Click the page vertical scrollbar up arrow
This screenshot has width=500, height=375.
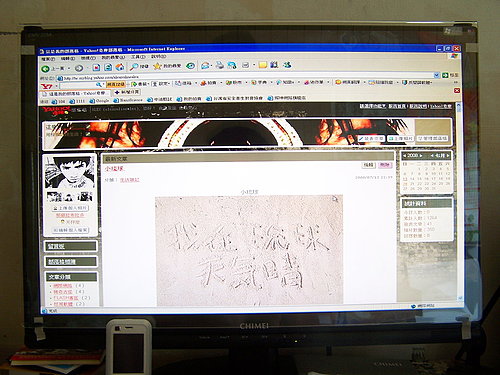[459, 106]
